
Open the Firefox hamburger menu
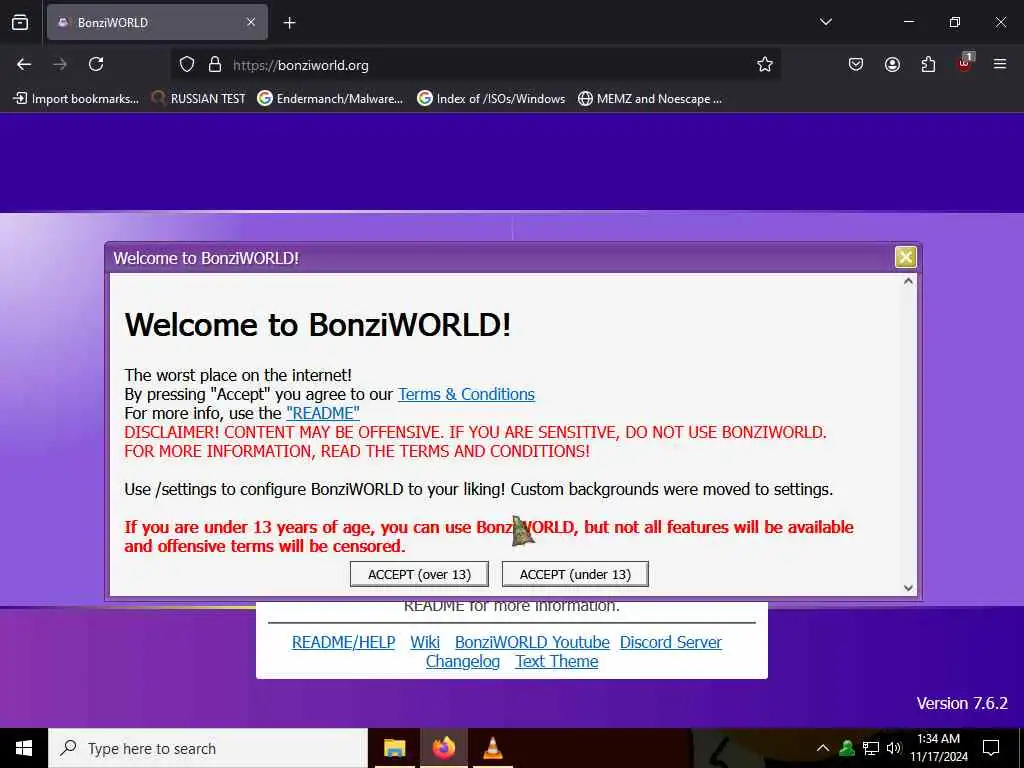tap(1000, 64)
